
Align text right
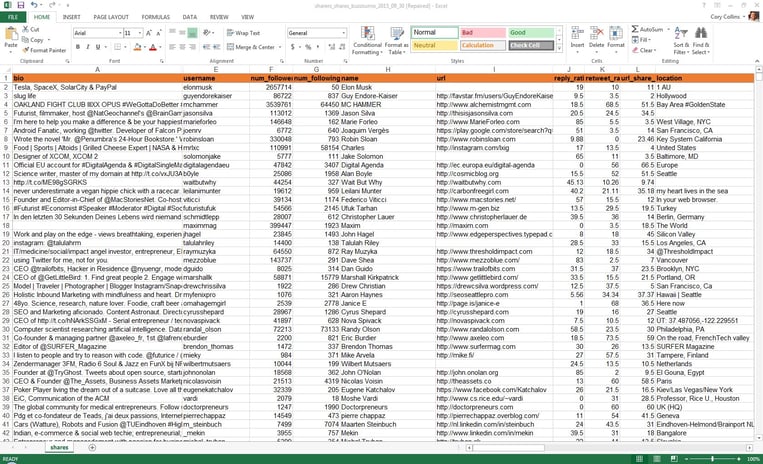click(192, 47)
